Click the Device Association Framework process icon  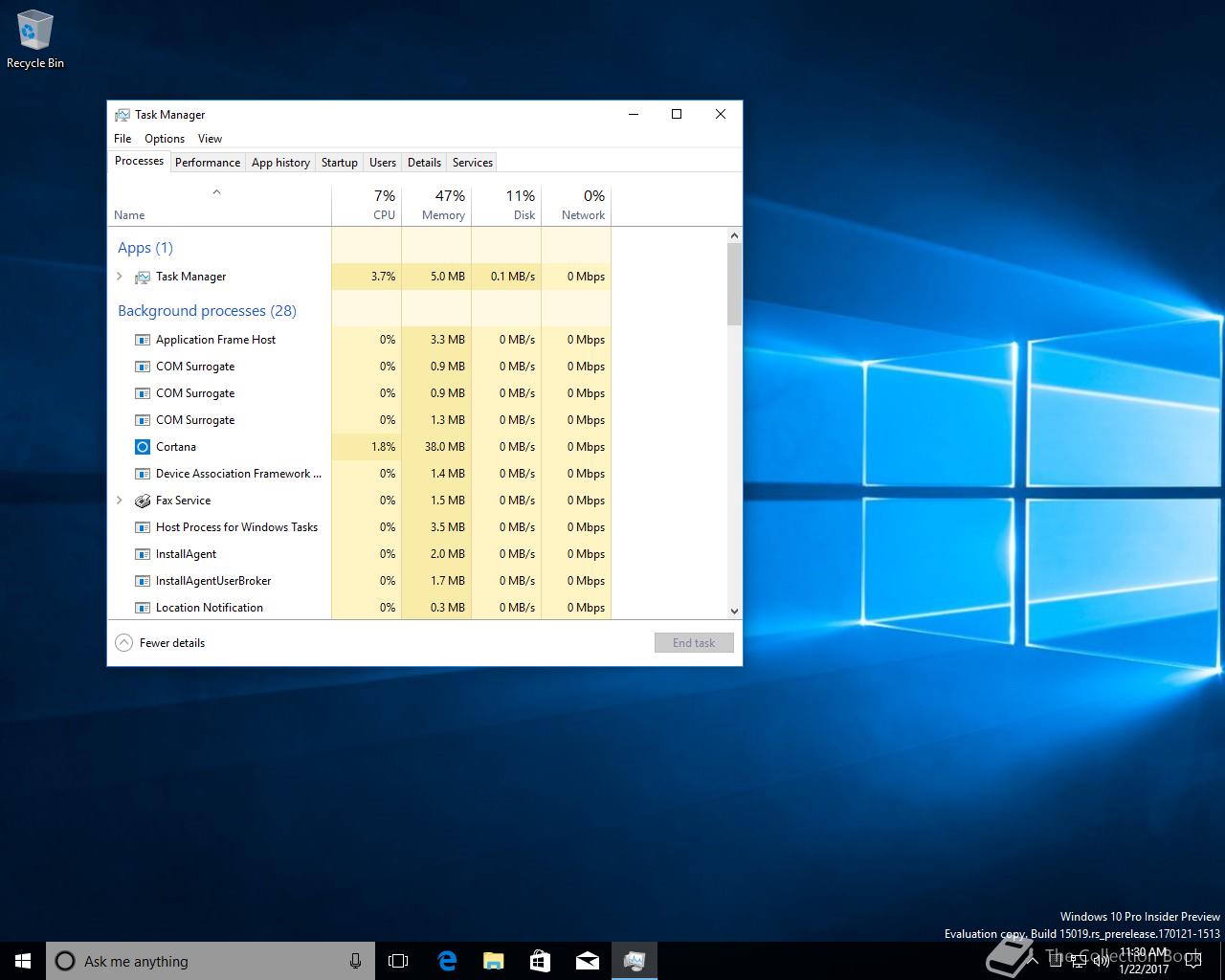(x=143, y=474)
